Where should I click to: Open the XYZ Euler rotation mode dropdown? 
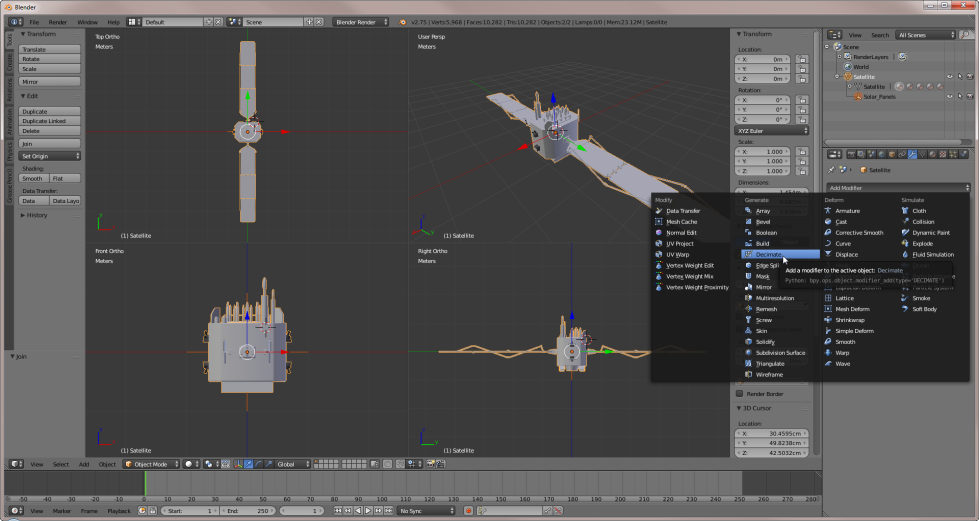coord(772,130)
